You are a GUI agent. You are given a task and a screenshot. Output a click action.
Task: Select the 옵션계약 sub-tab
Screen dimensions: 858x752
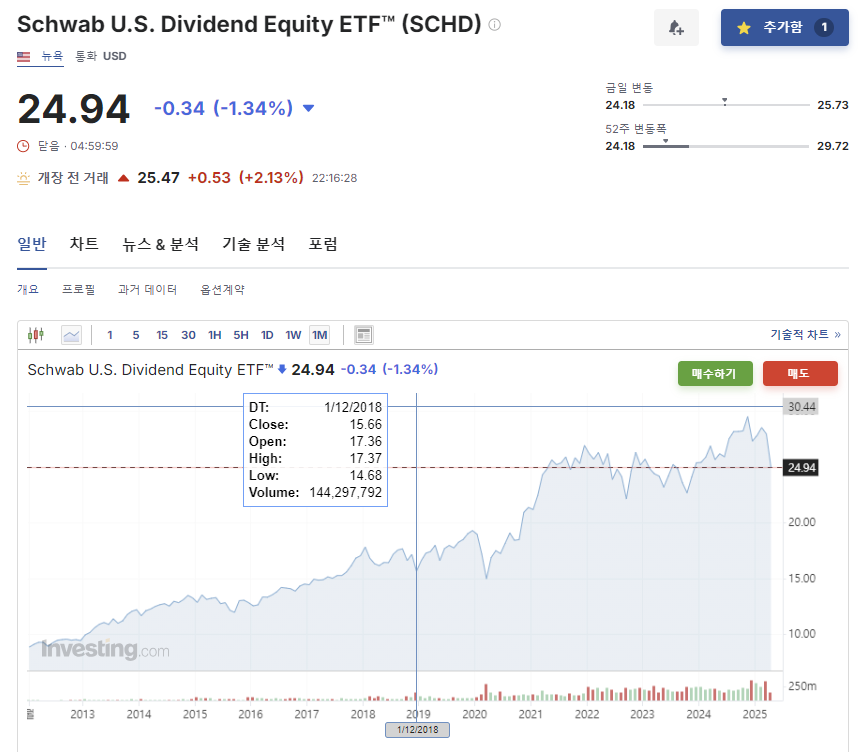pos(222,290)
